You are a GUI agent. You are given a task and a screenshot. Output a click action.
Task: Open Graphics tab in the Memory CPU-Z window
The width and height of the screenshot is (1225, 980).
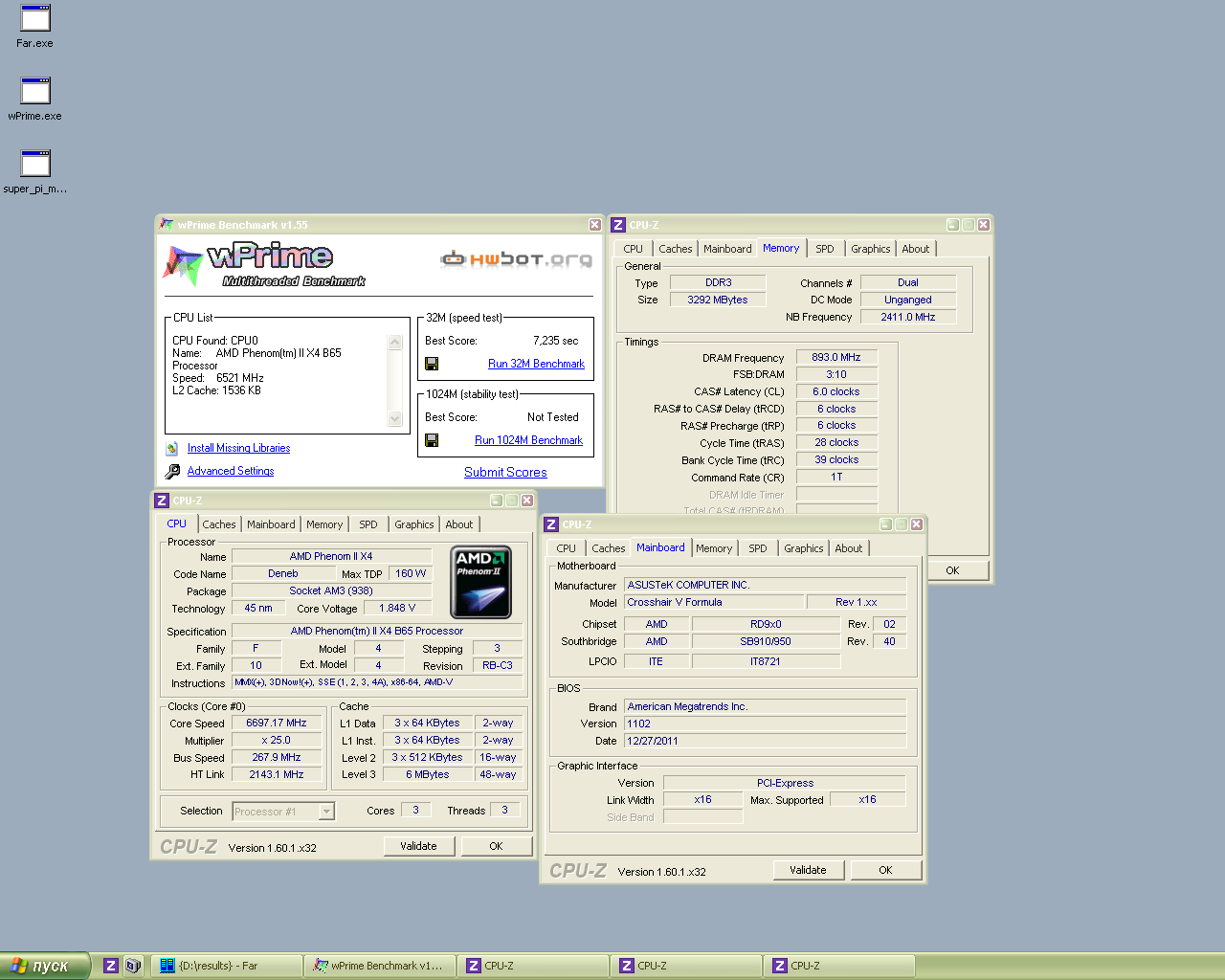pyautogui.click(x=871, y=249)
